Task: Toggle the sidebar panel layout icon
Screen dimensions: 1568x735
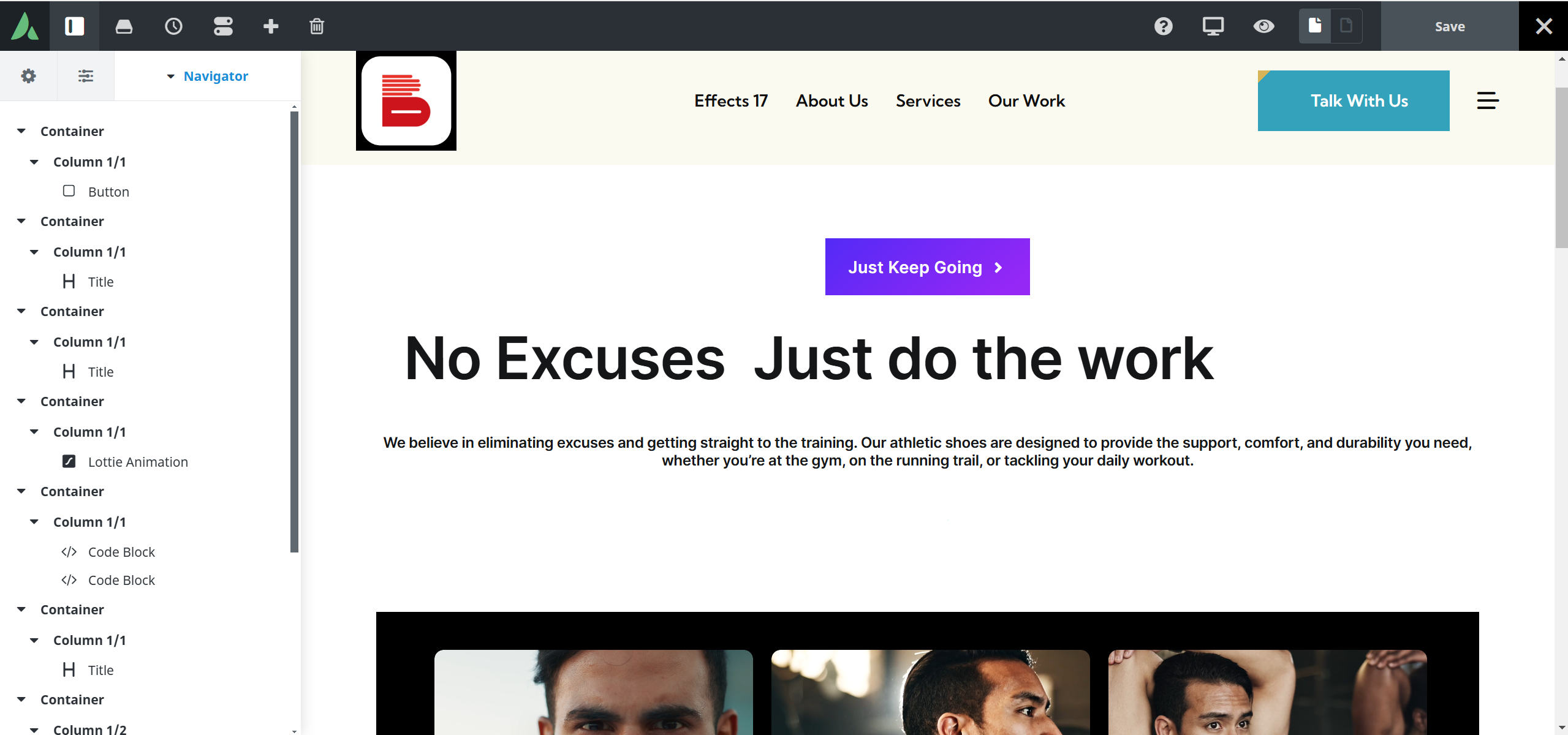Action: (x=75, y=26)
